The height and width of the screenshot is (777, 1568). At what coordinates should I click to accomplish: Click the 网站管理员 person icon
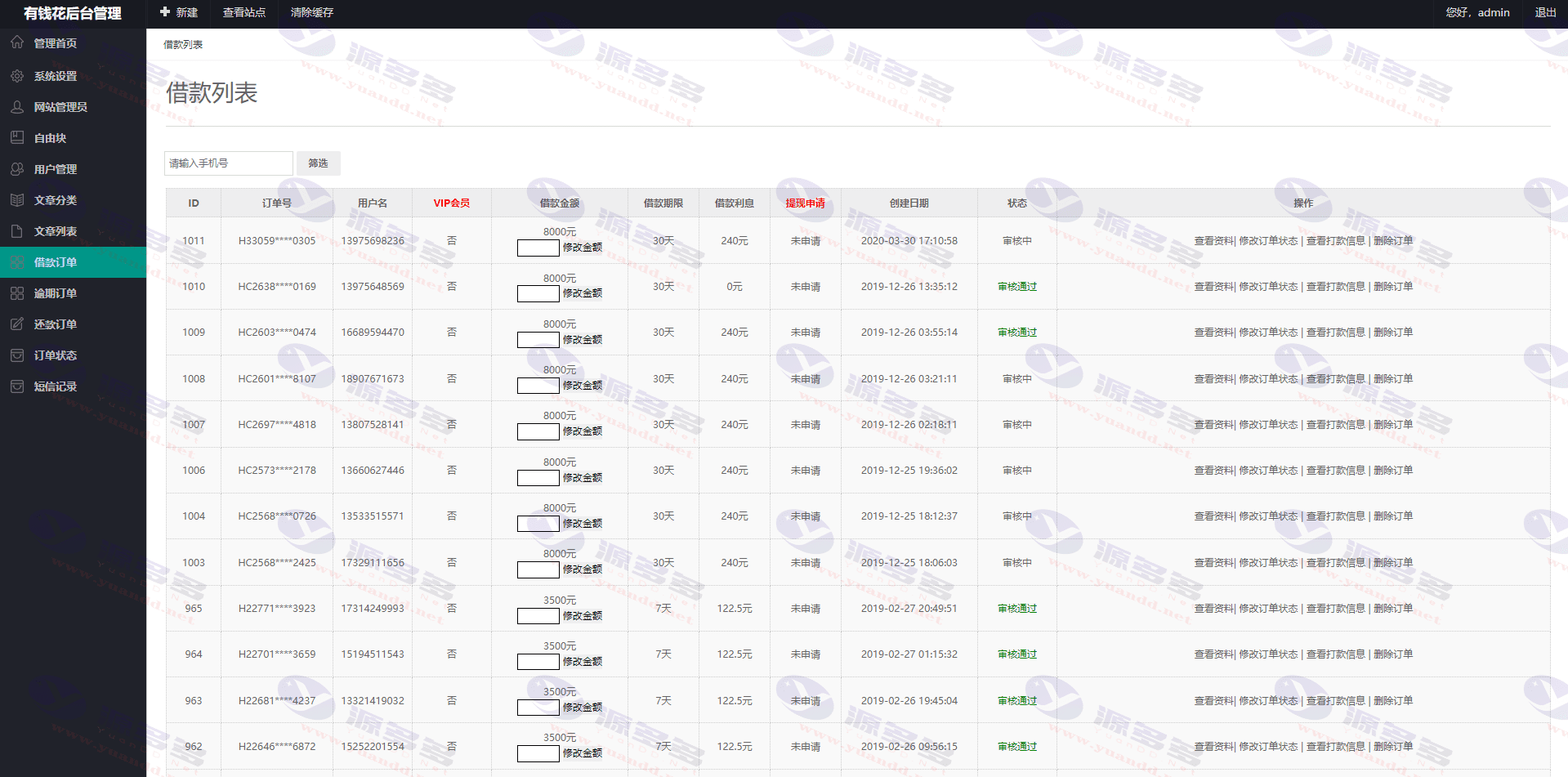point(17,107)
